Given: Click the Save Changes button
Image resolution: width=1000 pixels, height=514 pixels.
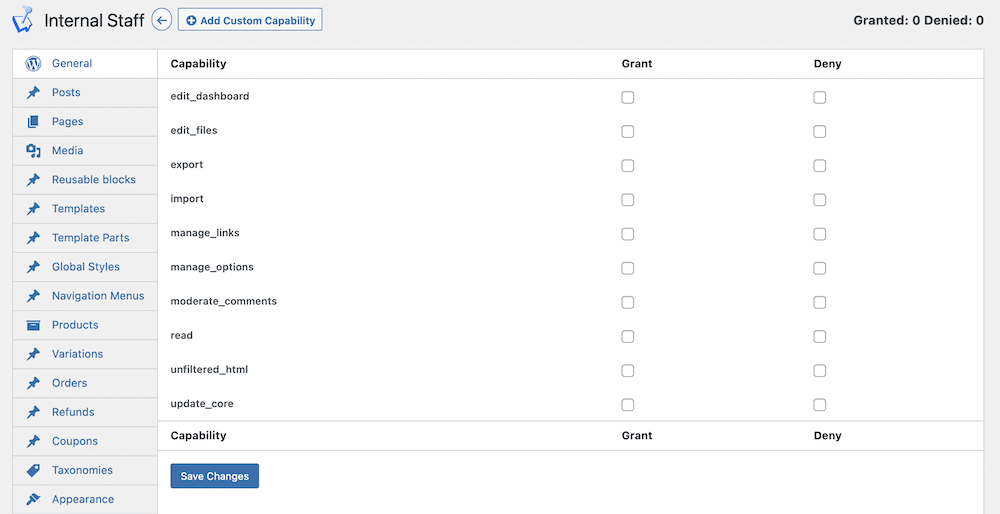Looking at the screenshot, I should pyautogui.click(x=214, y=476).
